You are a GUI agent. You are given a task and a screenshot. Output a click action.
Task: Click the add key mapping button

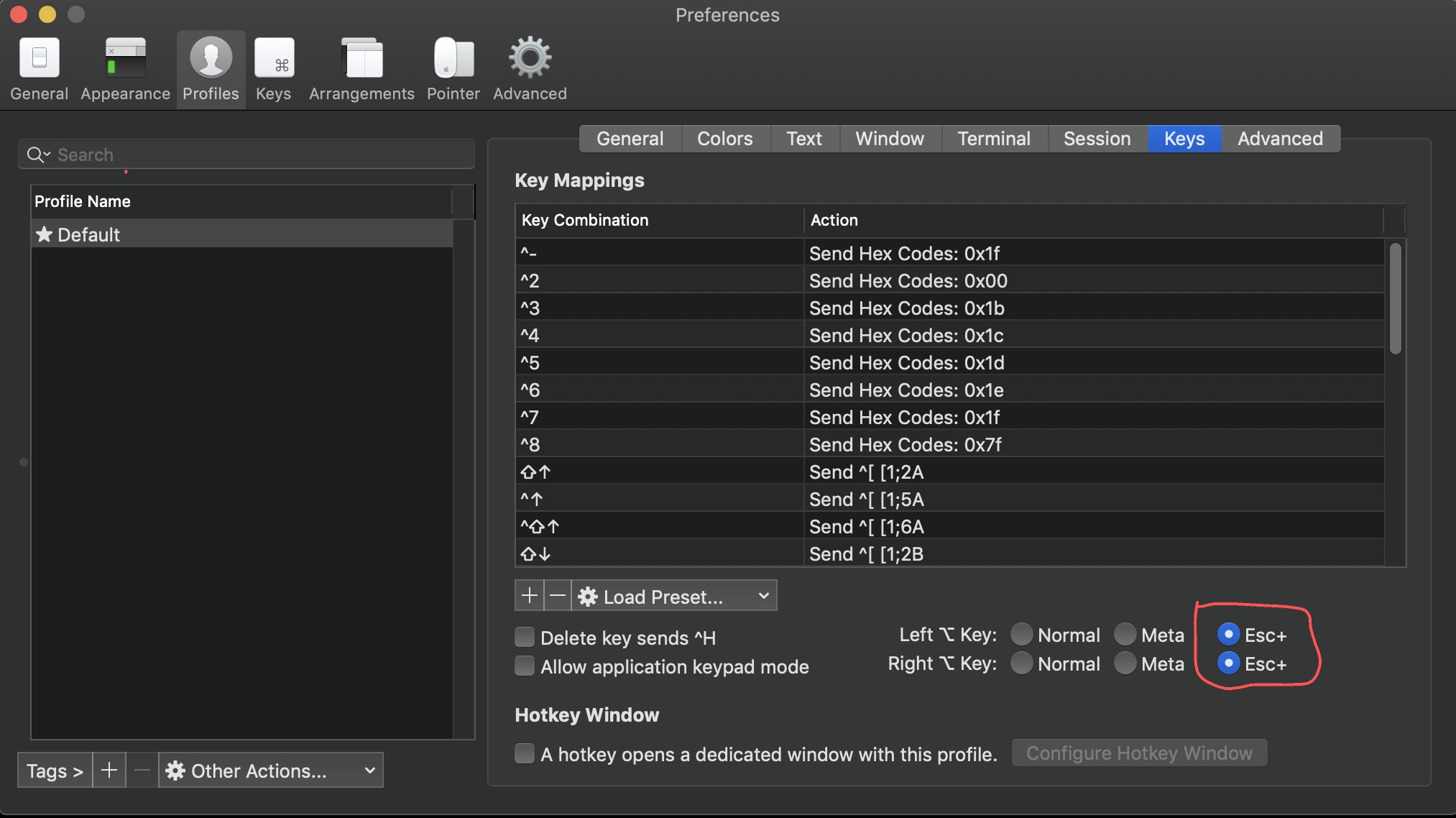[x=527, y=596]
